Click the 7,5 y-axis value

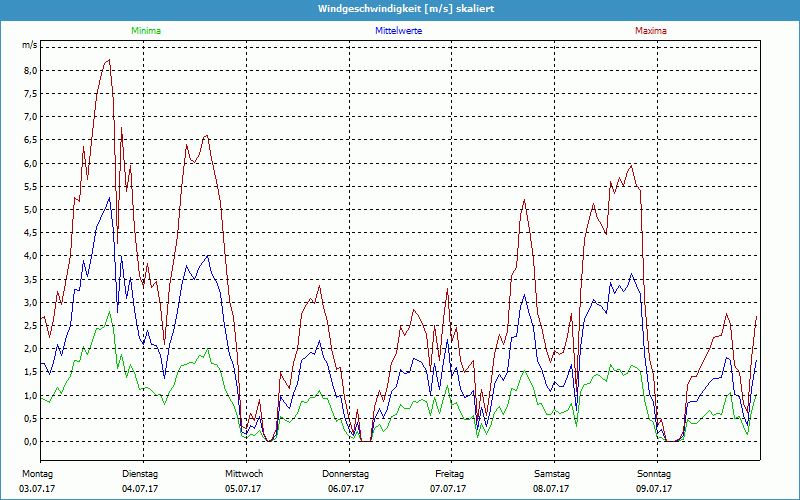click(31, 93)
